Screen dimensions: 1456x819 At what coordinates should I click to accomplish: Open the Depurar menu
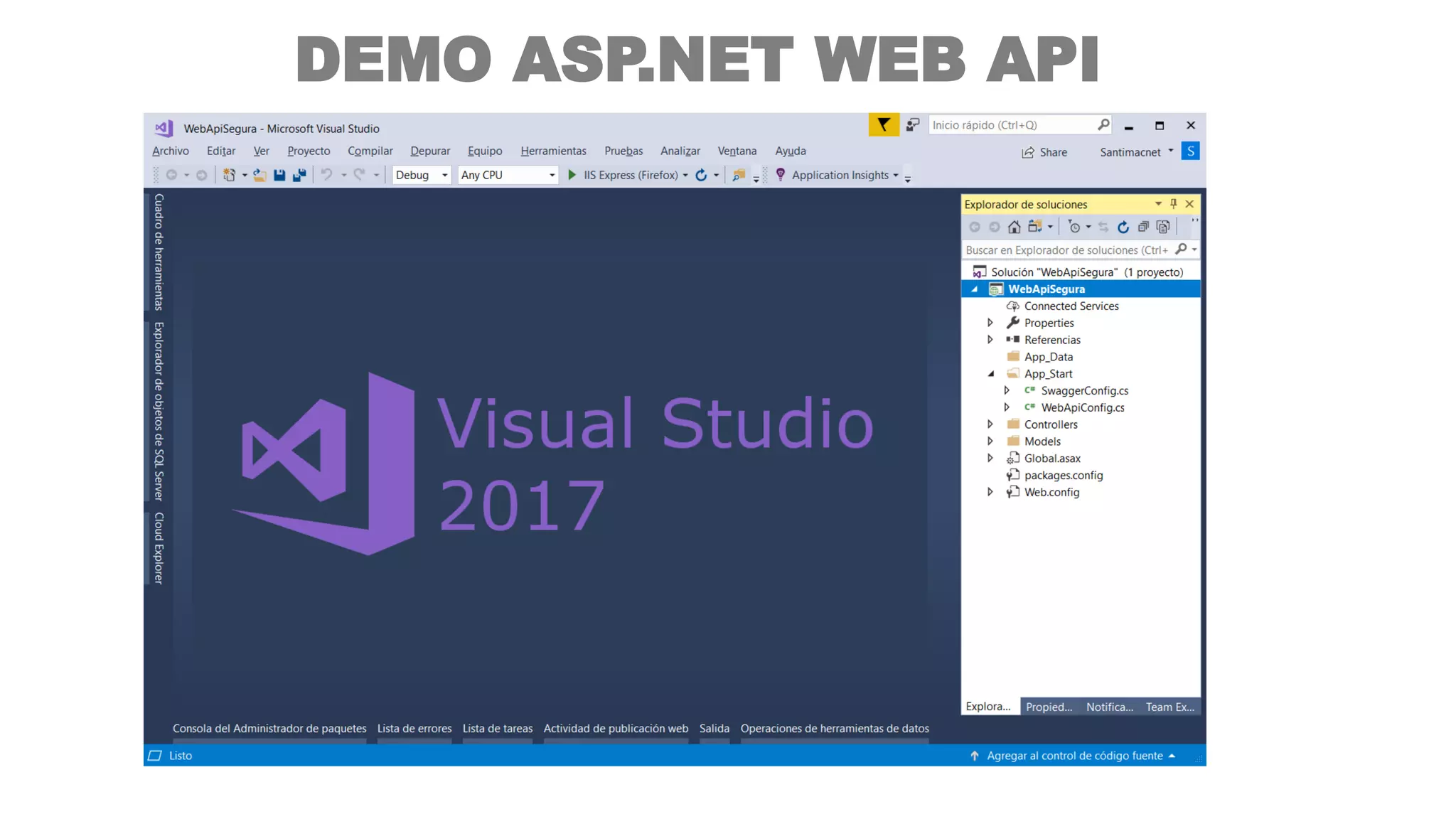click(x=430, y=151)
